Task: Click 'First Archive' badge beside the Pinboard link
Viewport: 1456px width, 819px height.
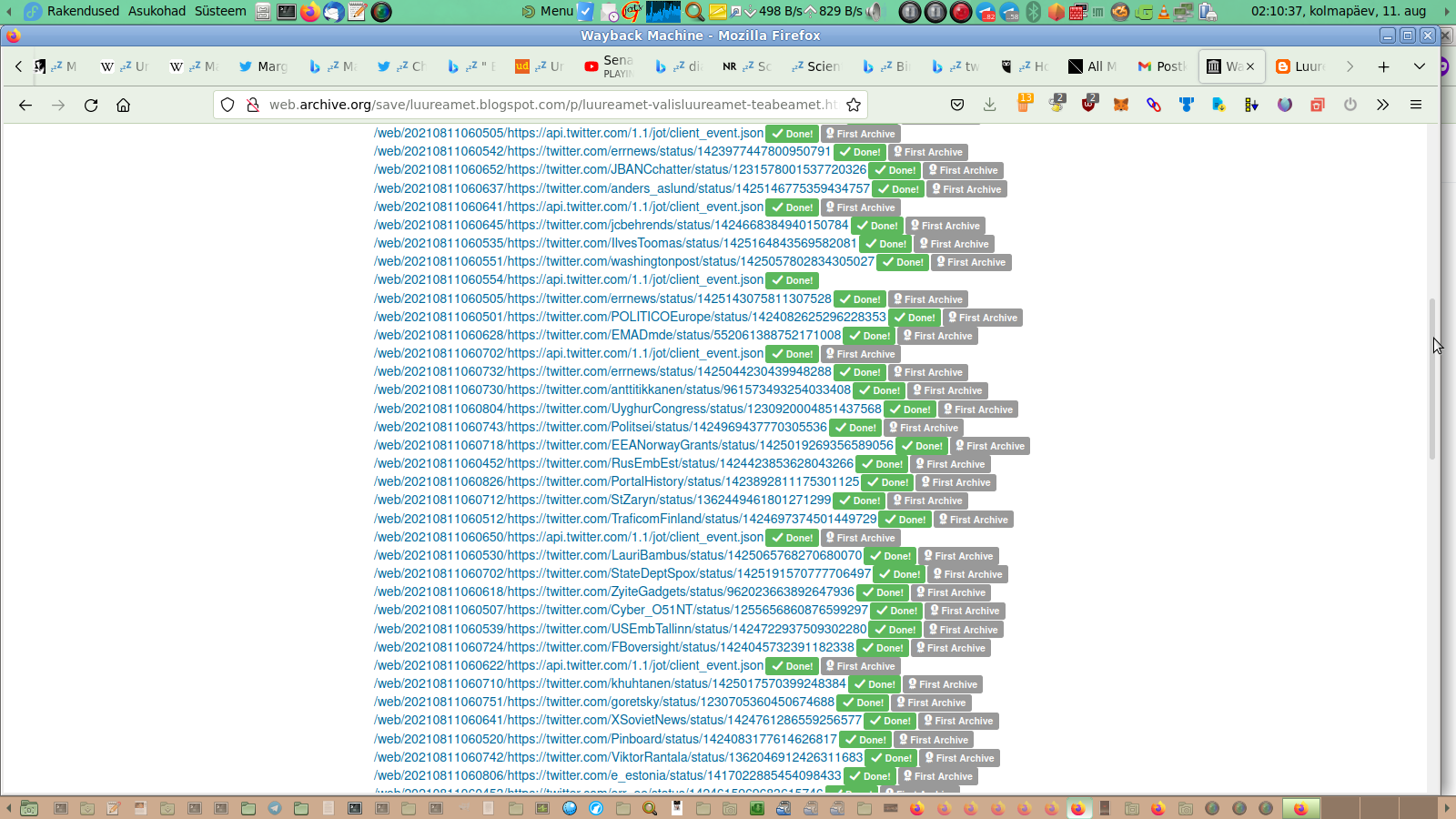Action: (934, 740)
